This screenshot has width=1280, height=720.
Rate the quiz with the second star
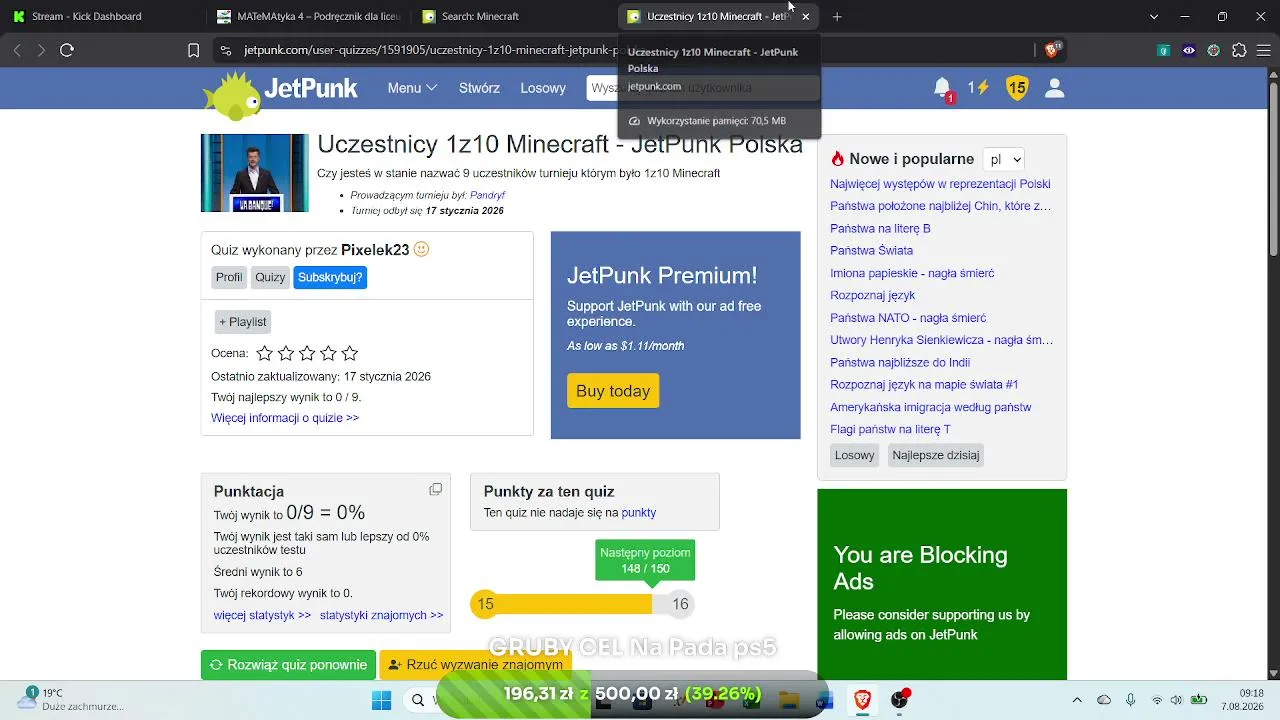pos(286,353)
